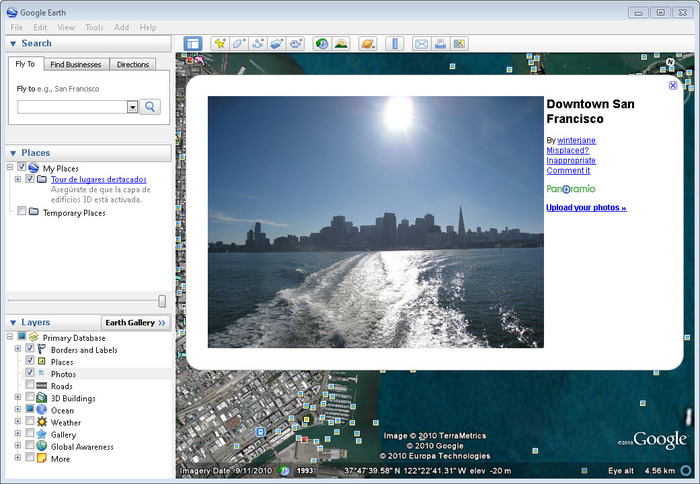Open the winterjane author link
Image resolution: width=700 pixels, height=484 pixels.
[x=576, y=140]
